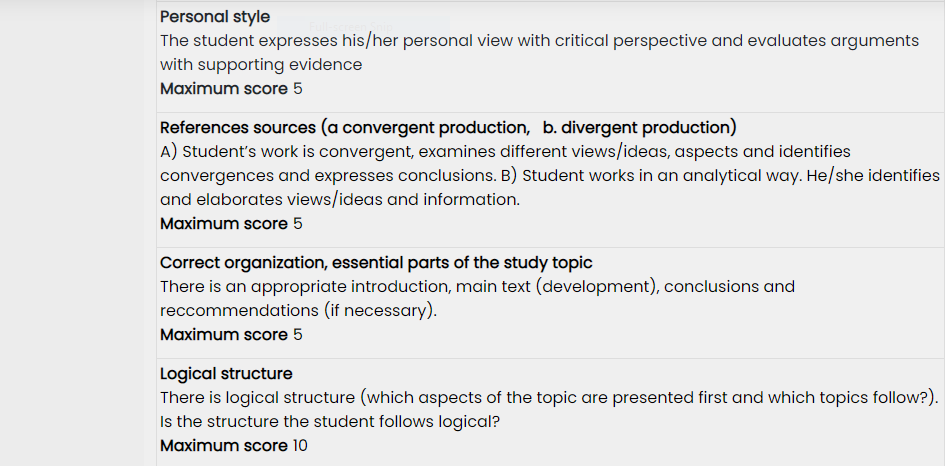Screen dimensions: 945x466
Task: Select the Correct organization criterion heading
Action: click(376, 263)
